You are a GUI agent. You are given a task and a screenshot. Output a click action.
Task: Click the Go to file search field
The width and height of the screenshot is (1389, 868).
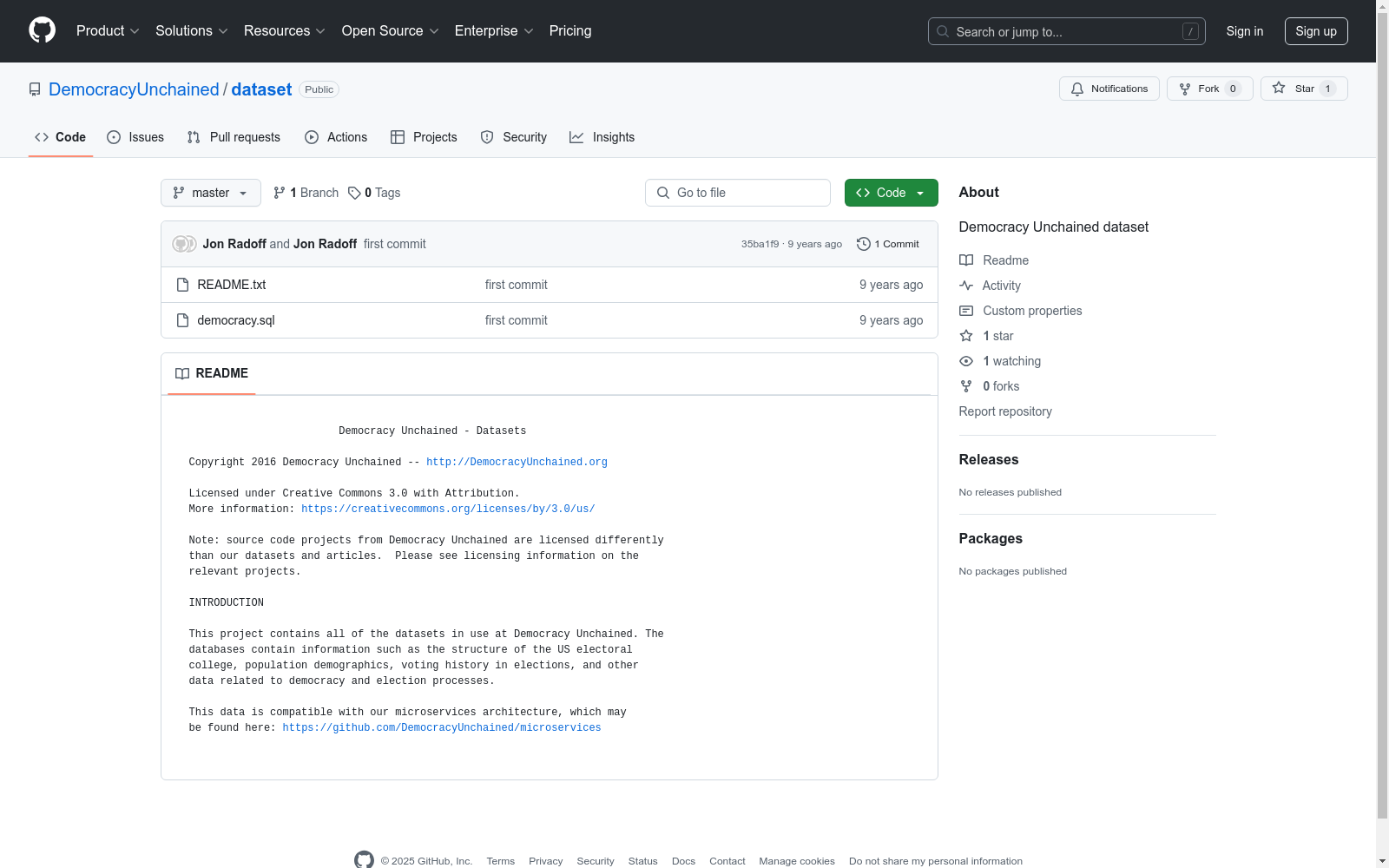(x=738, y=193)
